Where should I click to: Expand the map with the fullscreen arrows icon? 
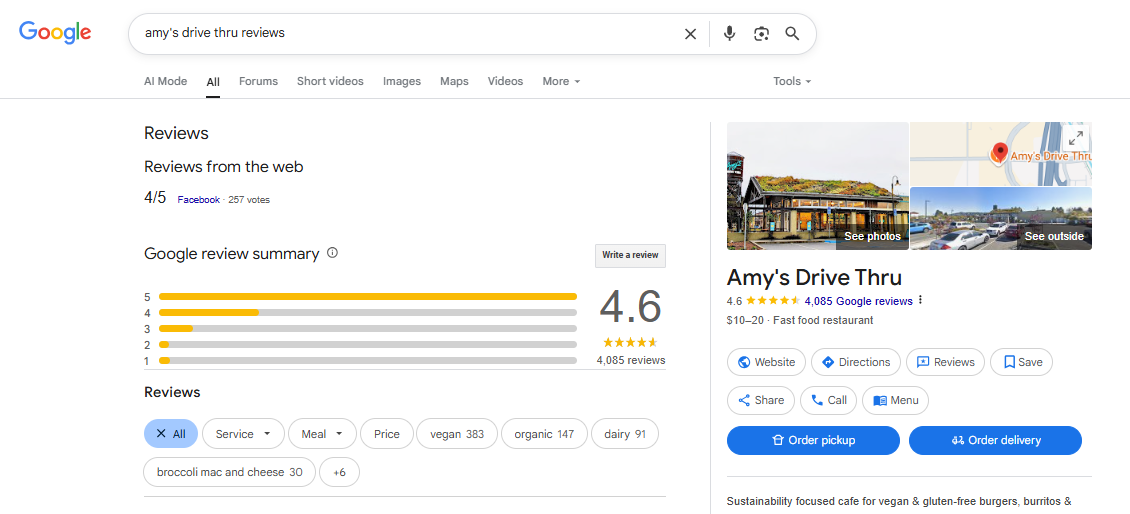tap(1075, 137)
